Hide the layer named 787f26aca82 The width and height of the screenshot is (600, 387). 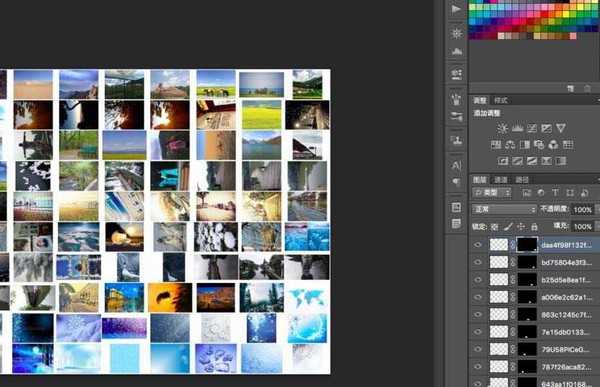[x=478, y=367]
